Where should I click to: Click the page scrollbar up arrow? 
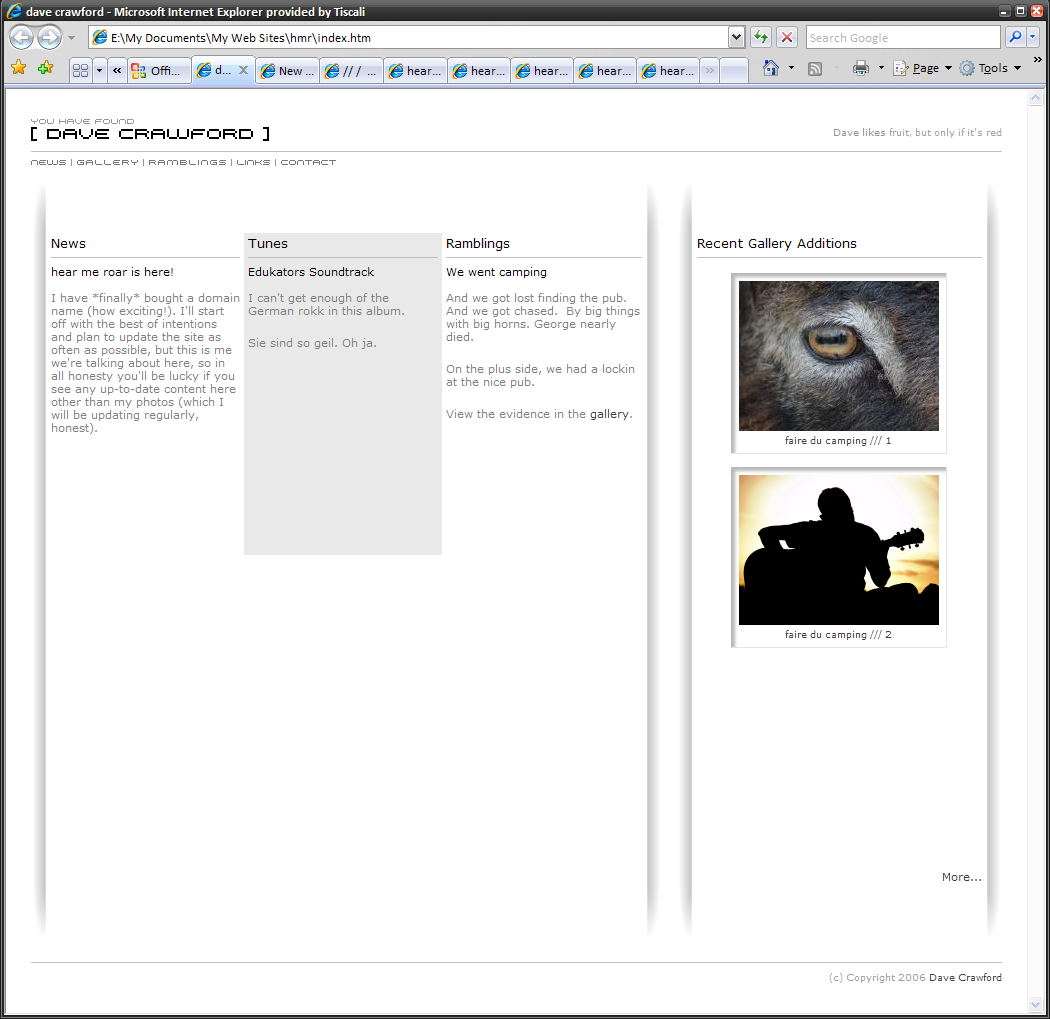coord(1035,98)
